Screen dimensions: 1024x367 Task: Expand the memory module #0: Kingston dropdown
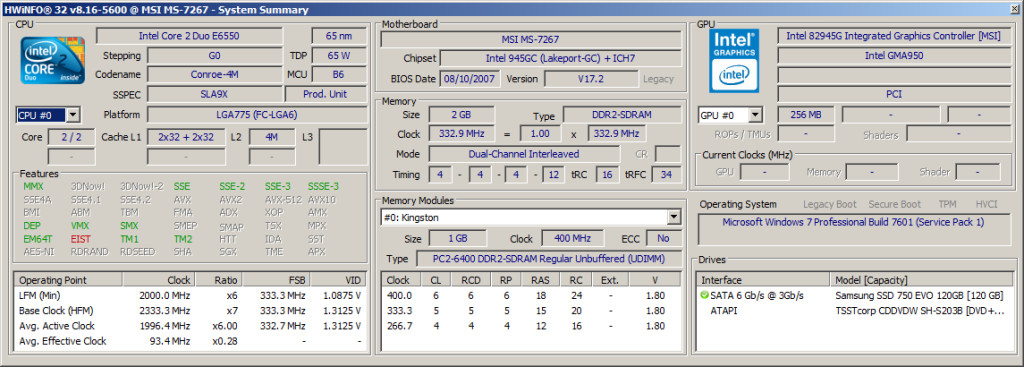[674, 217]
